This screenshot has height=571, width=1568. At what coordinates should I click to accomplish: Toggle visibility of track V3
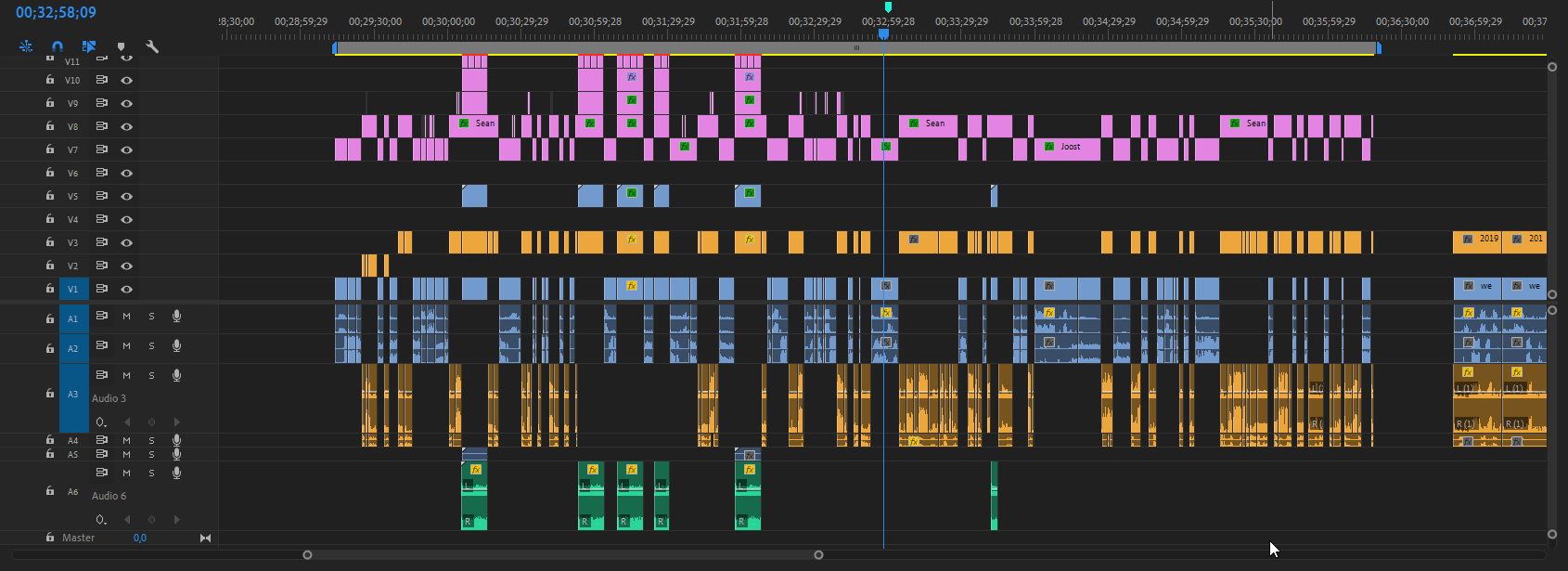click(127, 242)
